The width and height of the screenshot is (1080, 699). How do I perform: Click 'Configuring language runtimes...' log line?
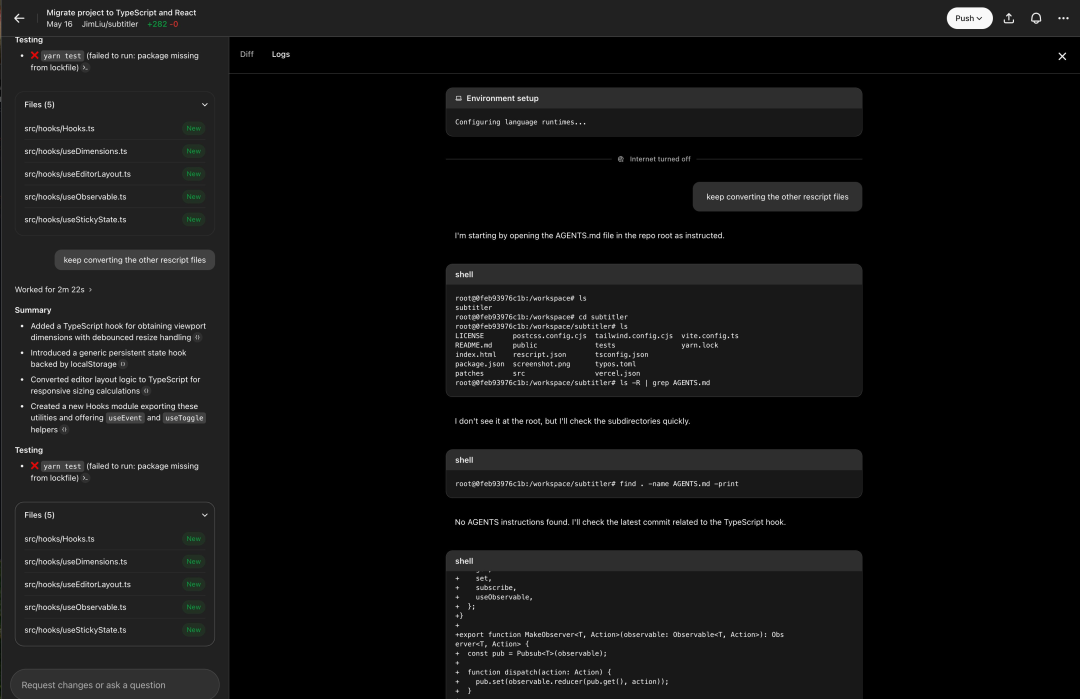click(x=521, y=122)
